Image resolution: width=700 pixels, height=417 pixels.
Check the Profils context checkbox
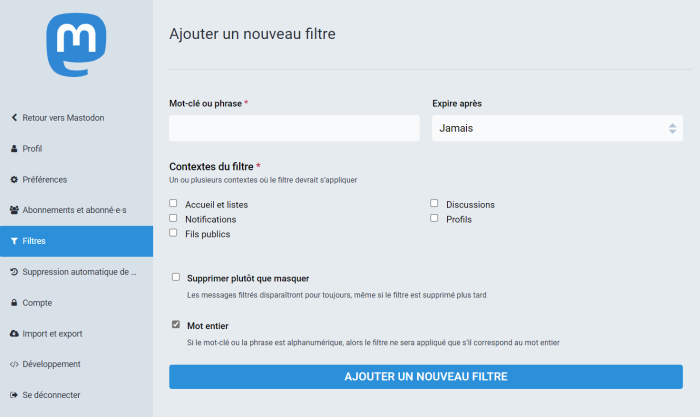click(x=434, y=218)
